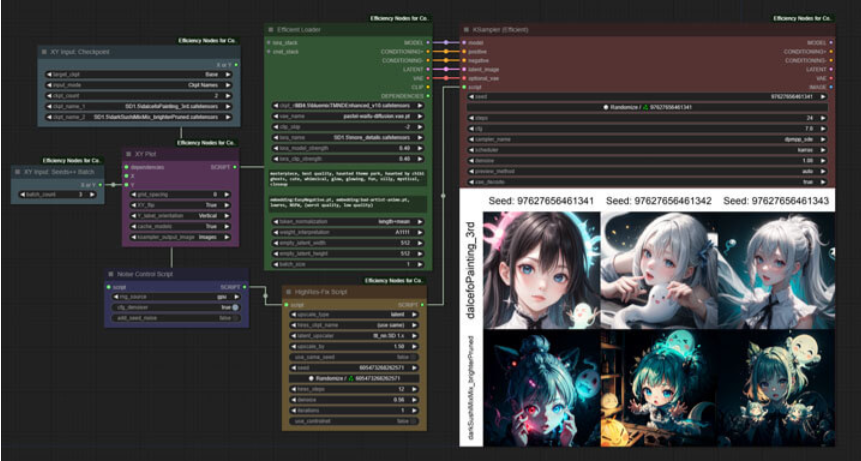Click the Efficient Loader cnet_stack input socket
This screenshot has width=861, height=461.
coord(269,52)
